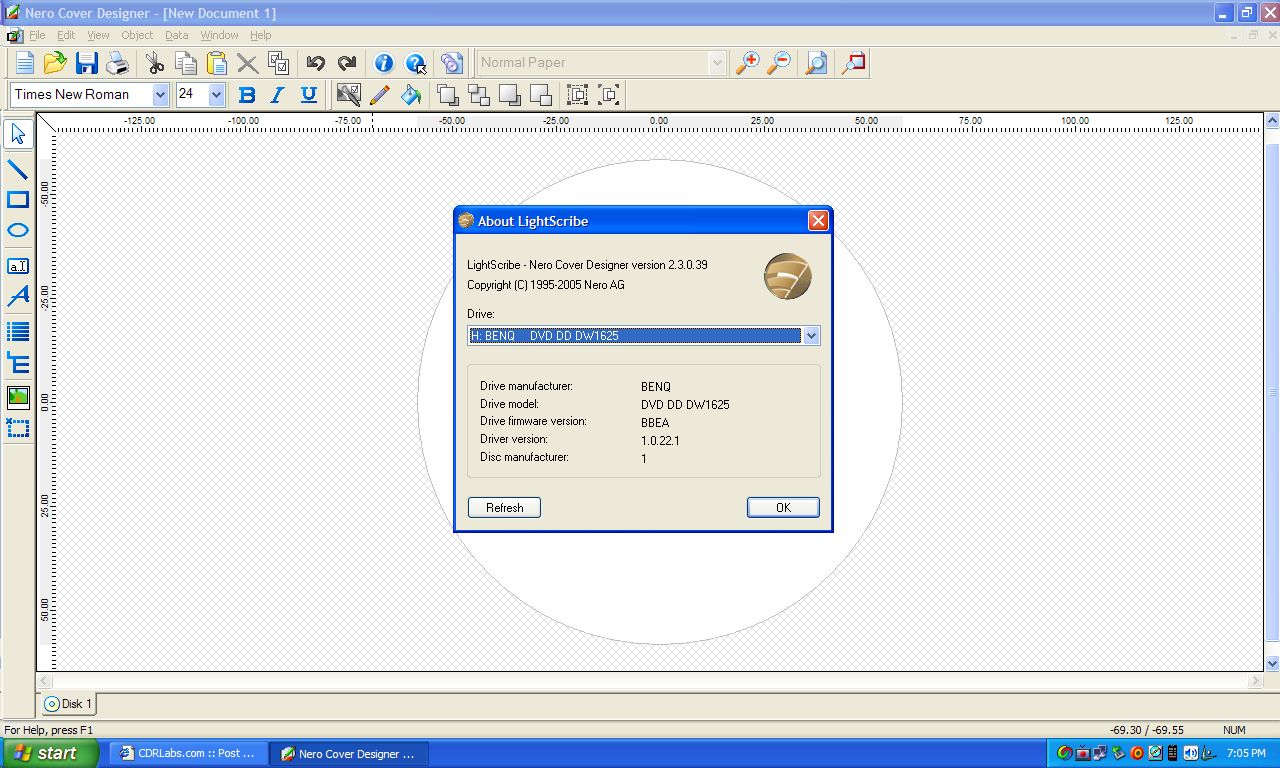Viewport: 1280px width, 768px height.
Task: Click Nero Cover Designer taskbar button
Action: [350, 754]
